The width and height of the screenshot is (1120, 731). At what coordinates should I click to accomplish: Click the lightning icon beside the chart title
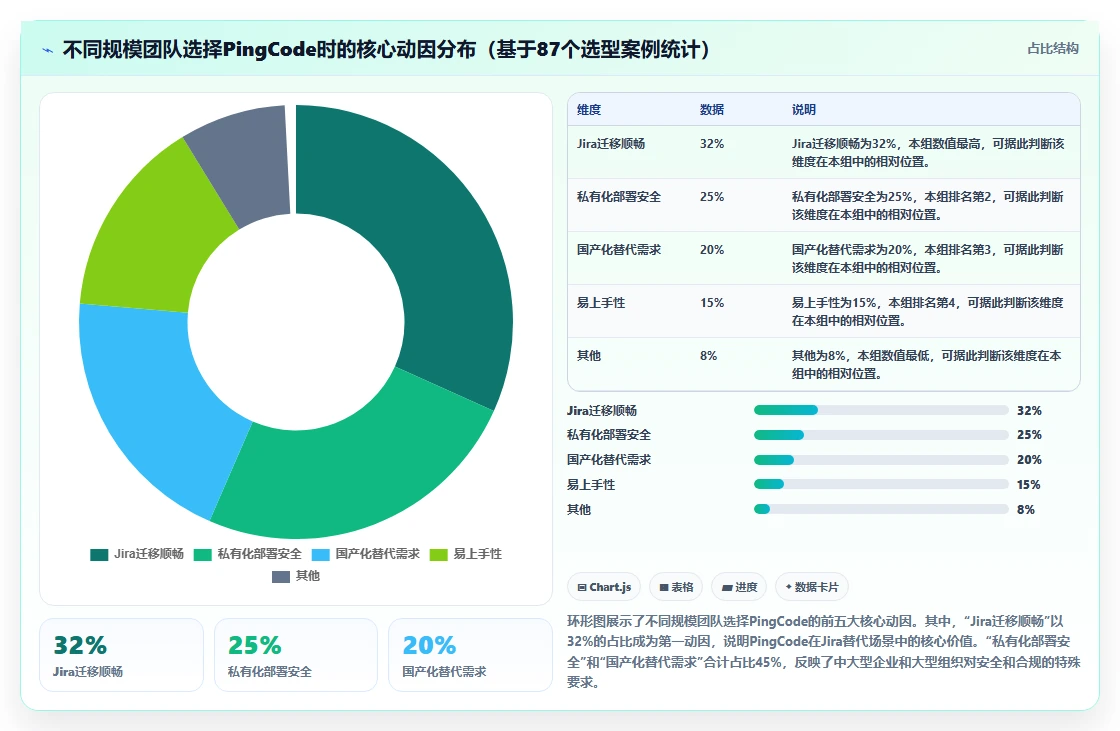[x=48, y=50]
